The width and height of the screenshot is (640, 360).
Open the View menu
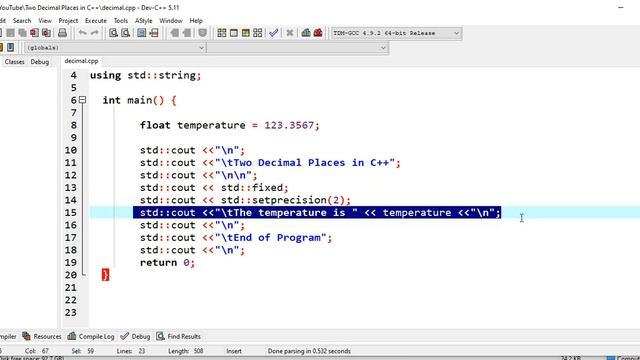[45, 20]
